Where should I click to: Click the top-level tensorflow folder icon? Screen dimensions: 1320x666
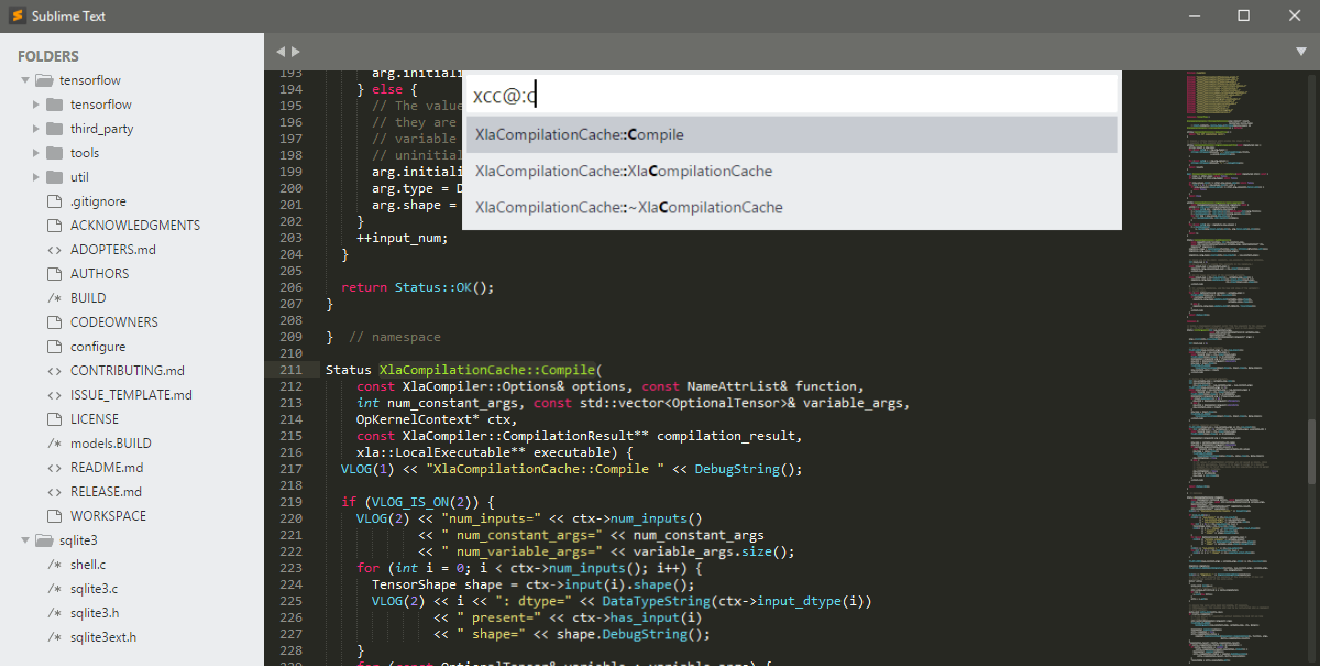click(43, 80)
